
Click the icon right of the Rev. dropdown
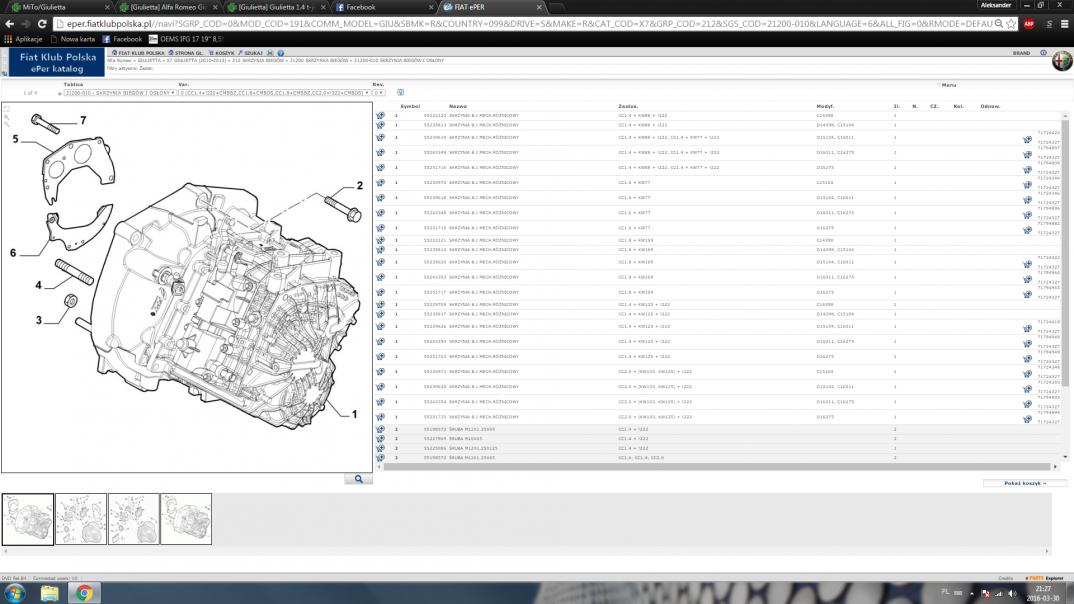400,92
